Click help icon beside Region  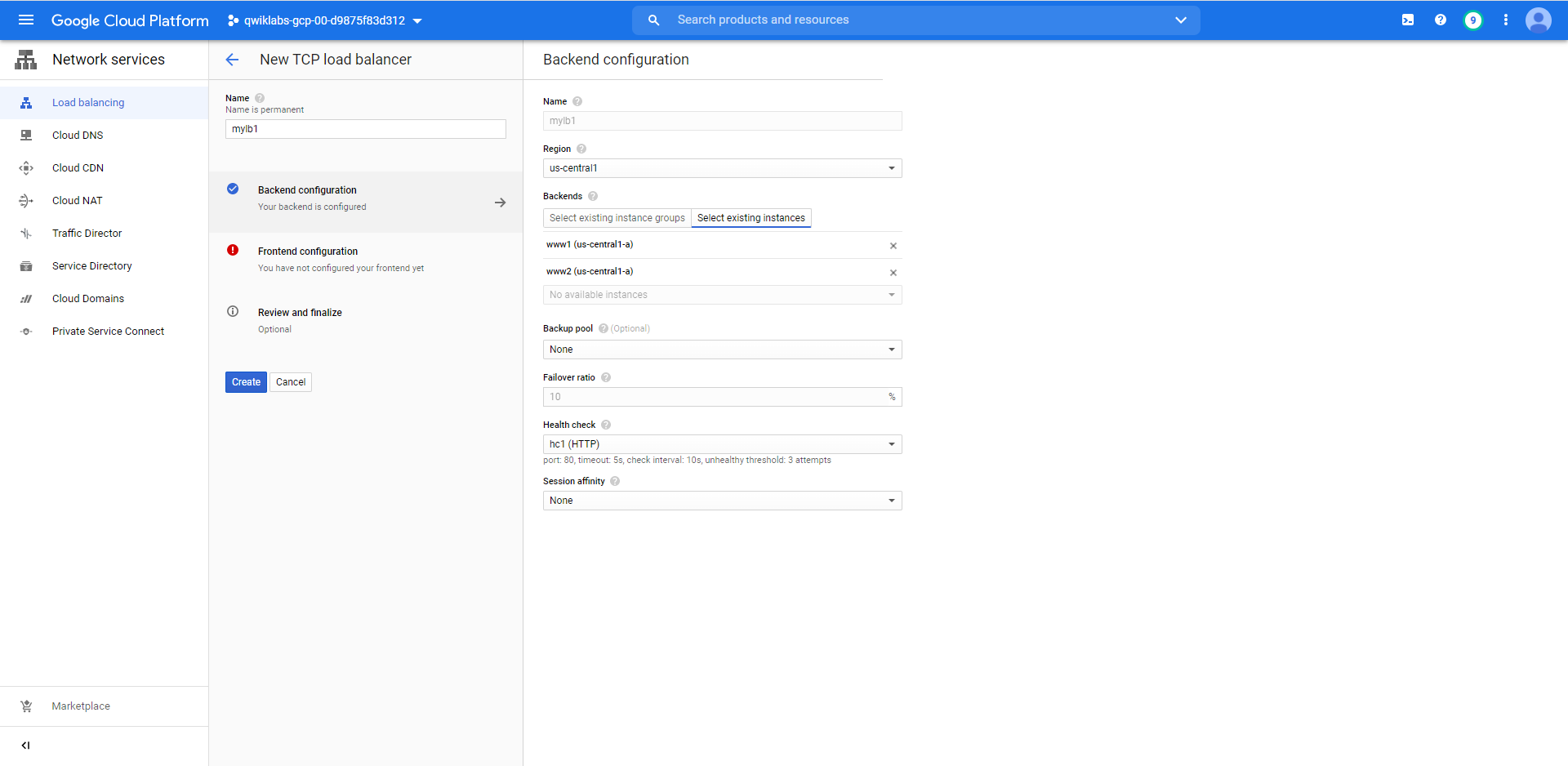click(581, 149)
